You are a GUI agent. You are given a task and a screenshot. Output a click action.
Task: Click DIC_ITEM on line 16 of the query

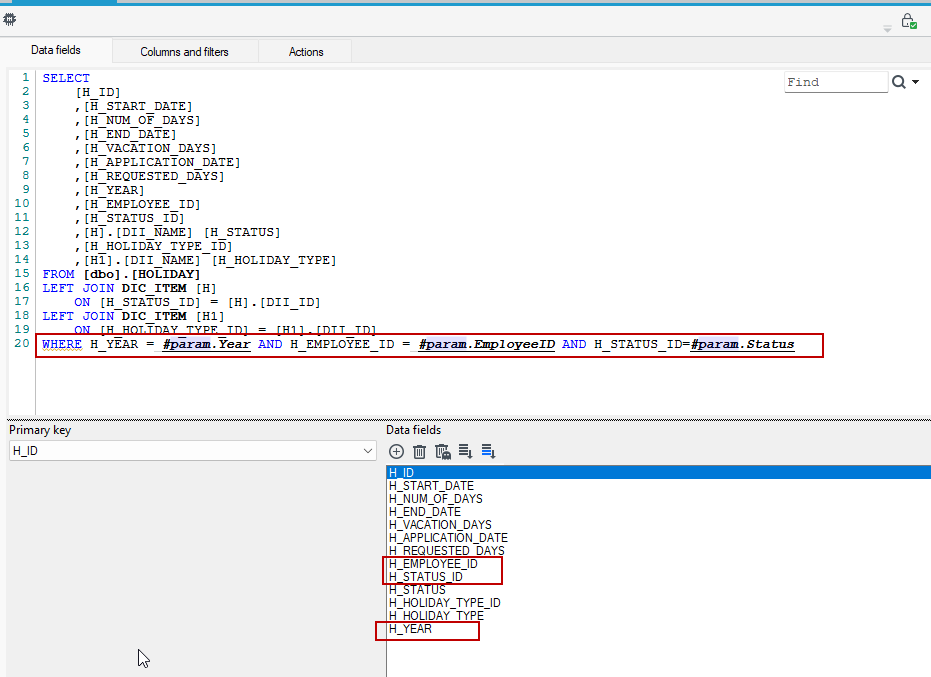154,289
